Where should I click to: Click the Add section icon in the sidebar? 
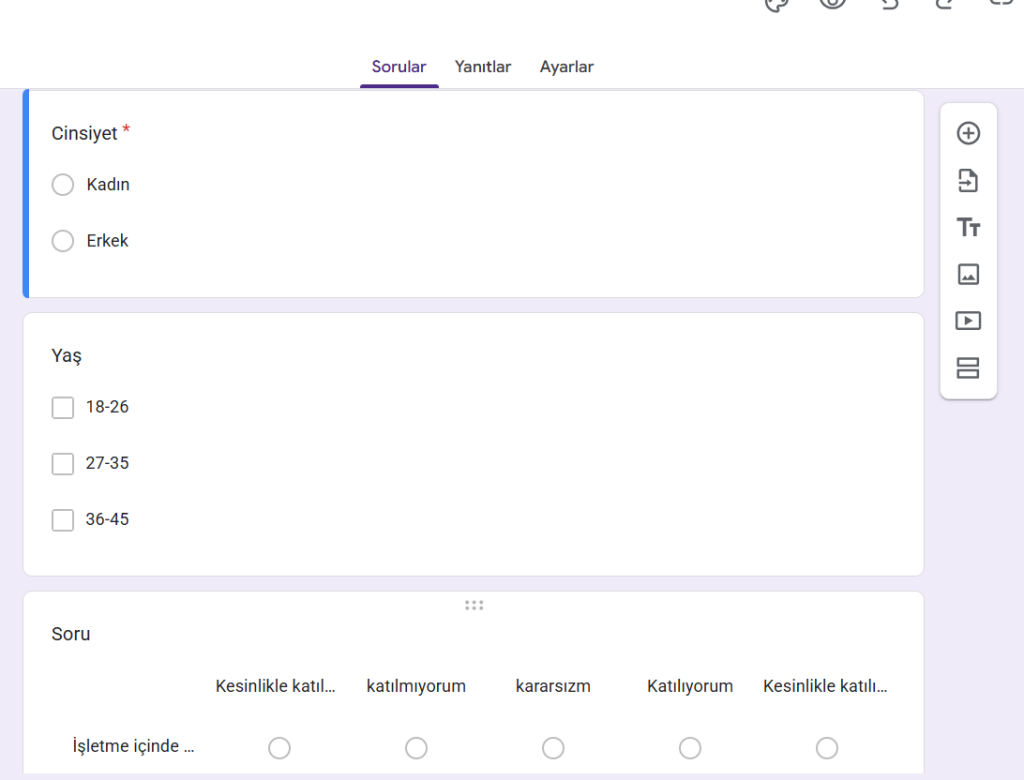968,368
